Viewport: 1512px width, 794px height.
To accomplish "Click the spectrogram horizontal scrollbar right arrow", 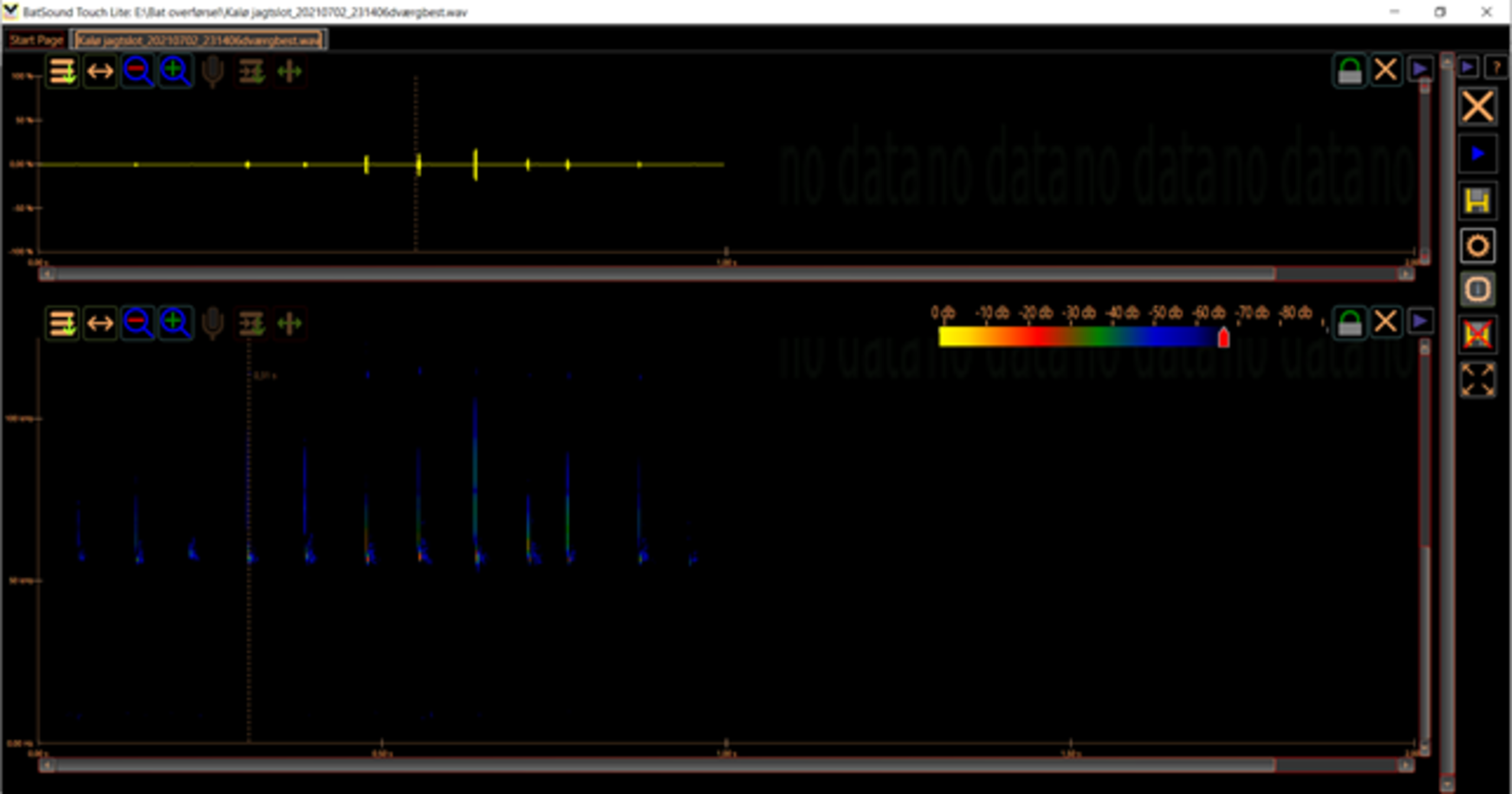I will 1406,765.
